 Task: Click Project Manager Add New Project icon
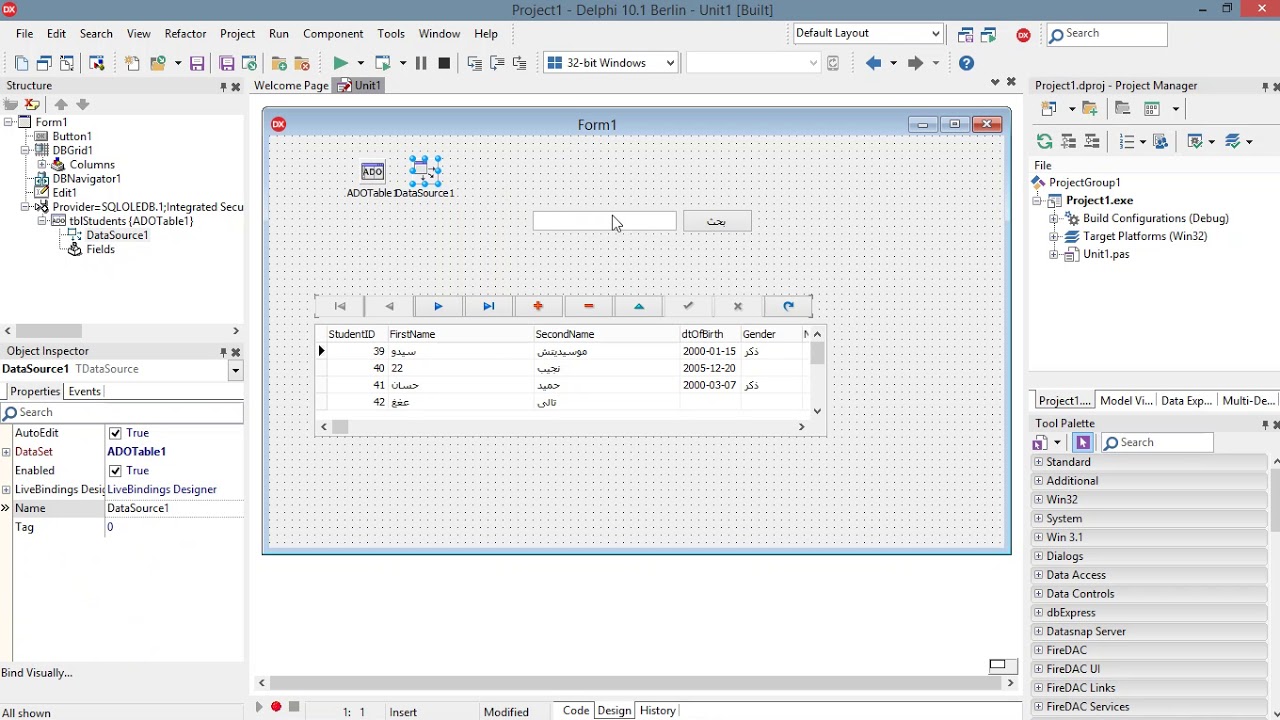1048,108
